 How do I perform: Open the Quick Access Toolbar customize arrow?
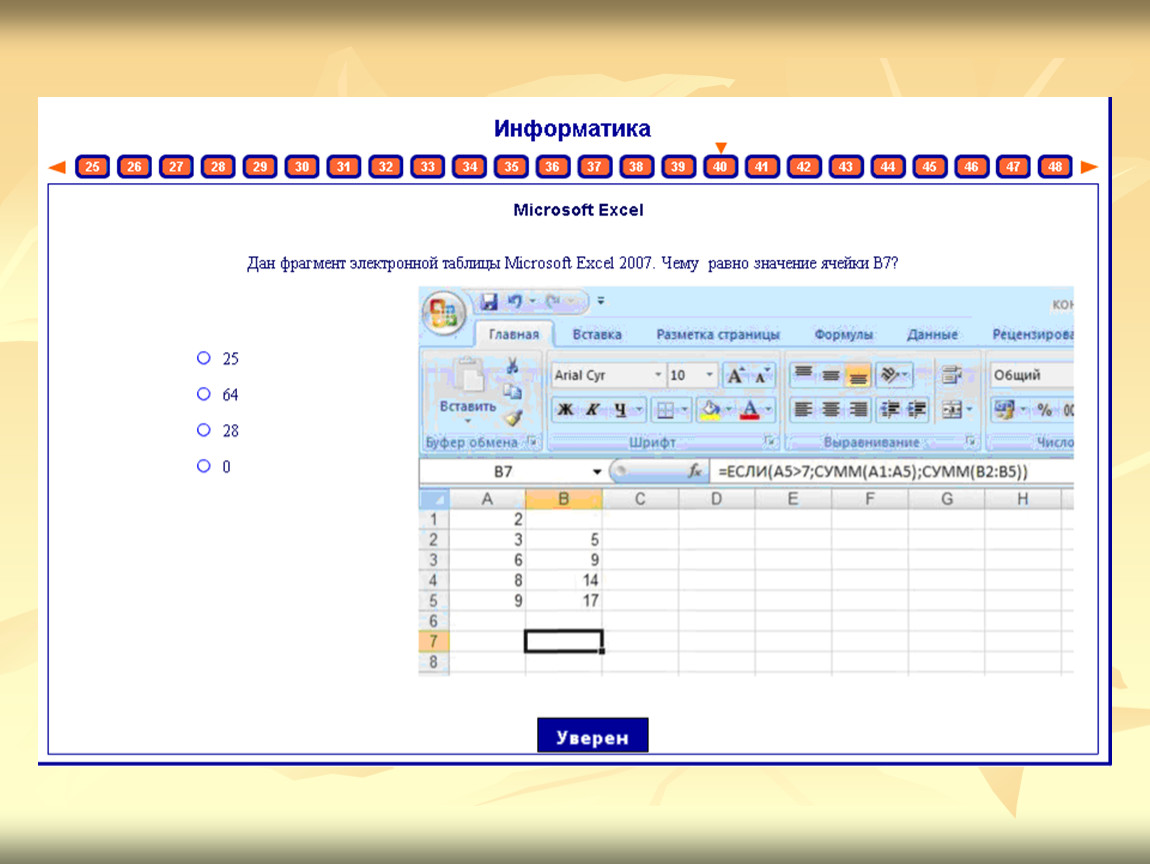point(601,301)
